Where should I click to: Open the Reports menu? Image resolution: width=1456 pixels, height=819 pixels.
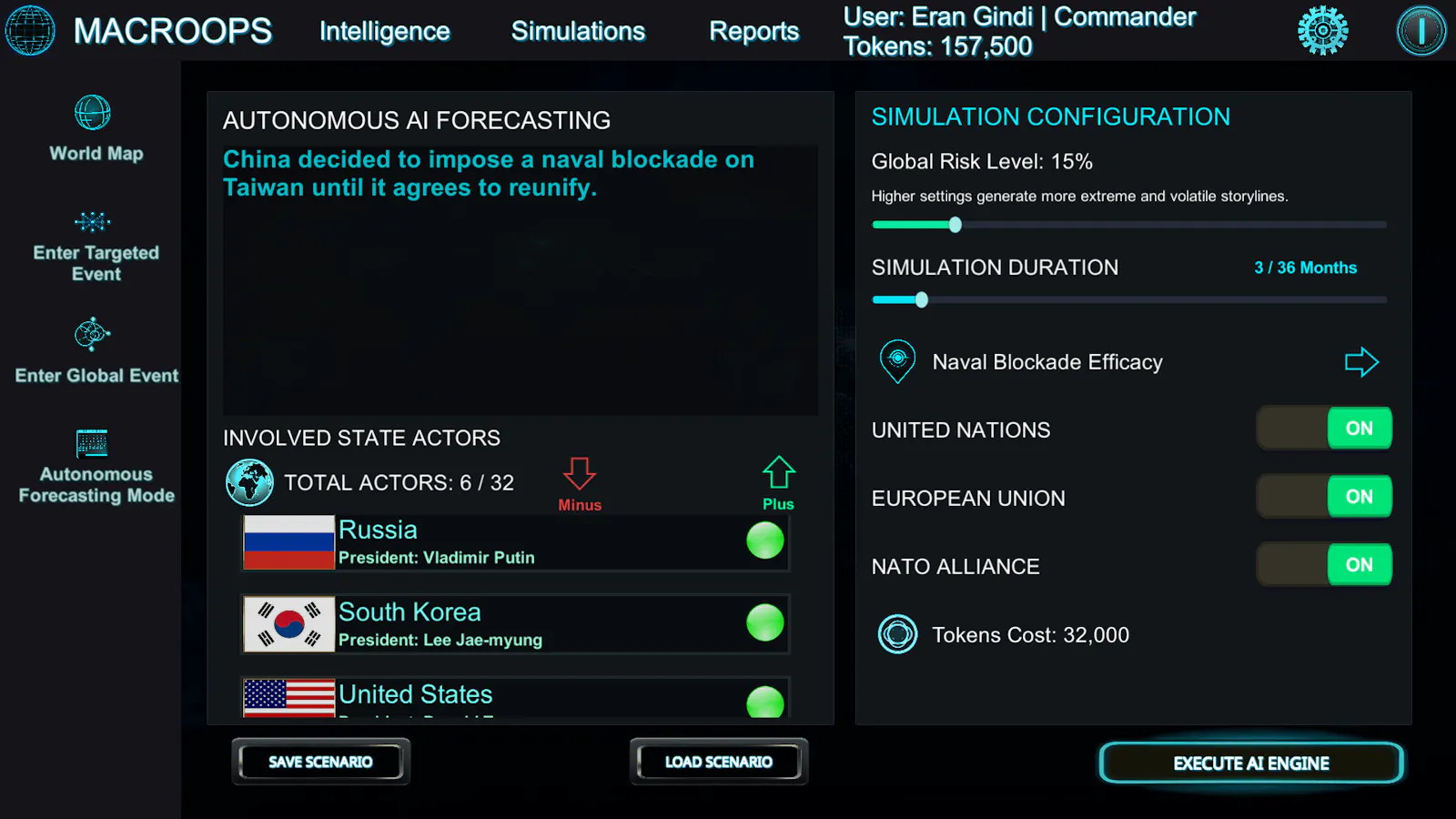pyautogui.click(x=754, y=31)
